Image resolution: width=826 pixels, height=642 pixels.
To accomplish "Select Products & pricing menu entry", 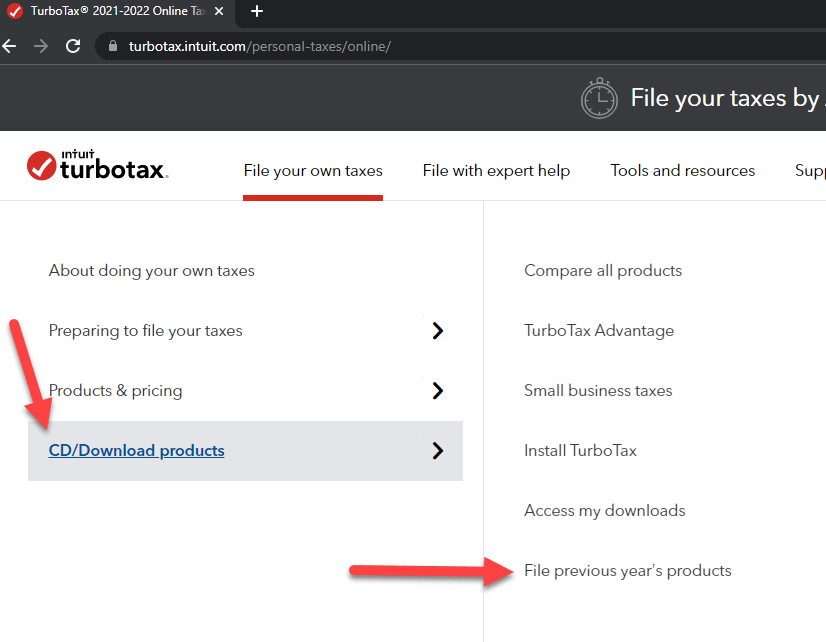I will click(x=115, y=391).
